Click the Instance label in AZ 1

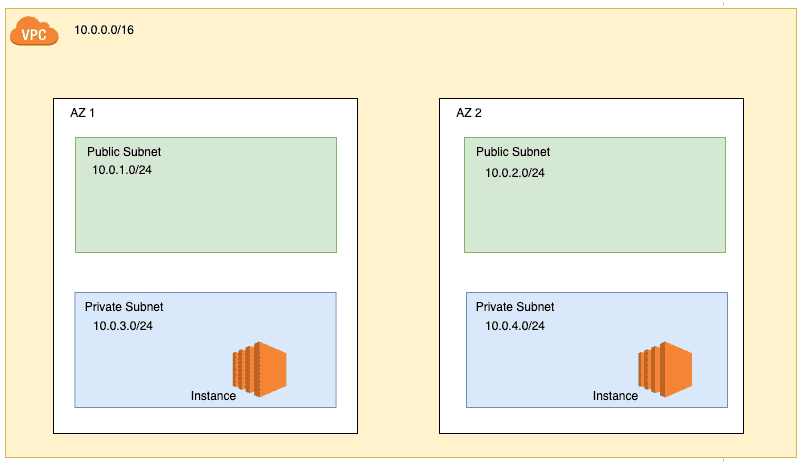coord(213,396)
